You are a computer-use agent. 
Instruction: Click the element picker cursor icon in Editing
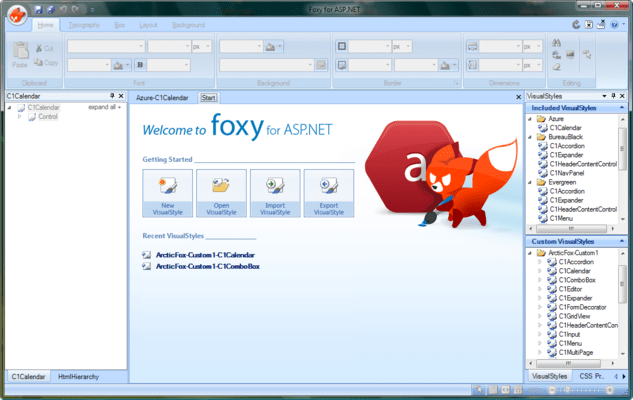click(x=587, y=54)
